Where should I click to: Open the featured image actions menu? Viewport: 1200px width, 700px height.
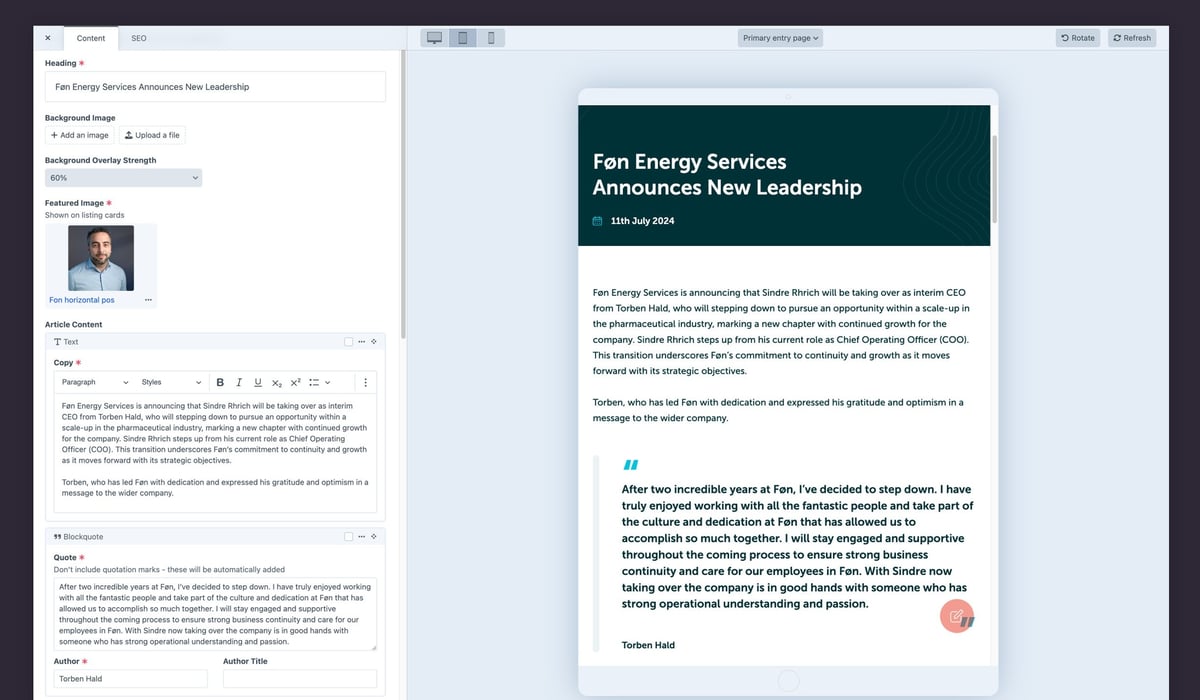tap(149, 300)
